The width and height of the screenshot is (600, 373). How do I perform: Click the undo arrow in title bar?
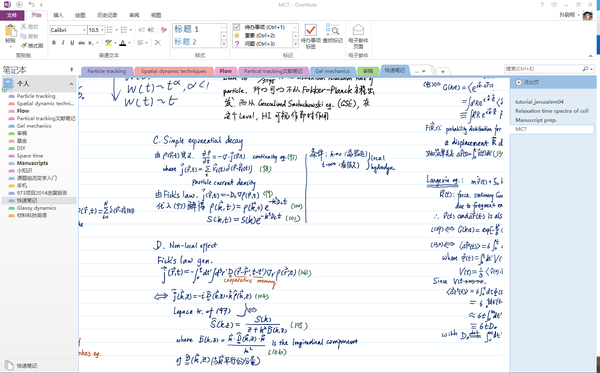[x=31, y=5]
